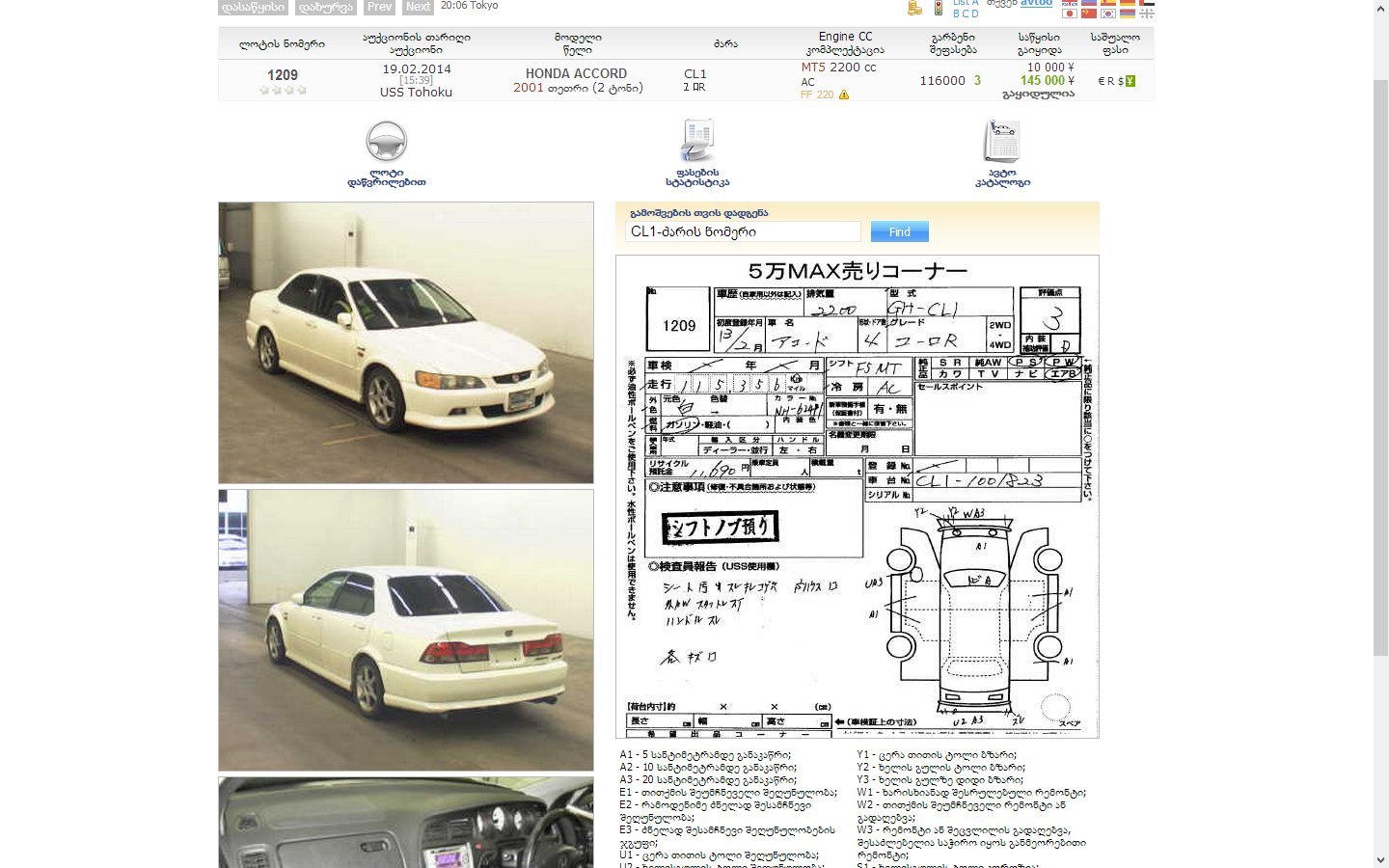The image size is (1389, 868).
Task: Click the gold coins icon
Action: tap(914, 8)
